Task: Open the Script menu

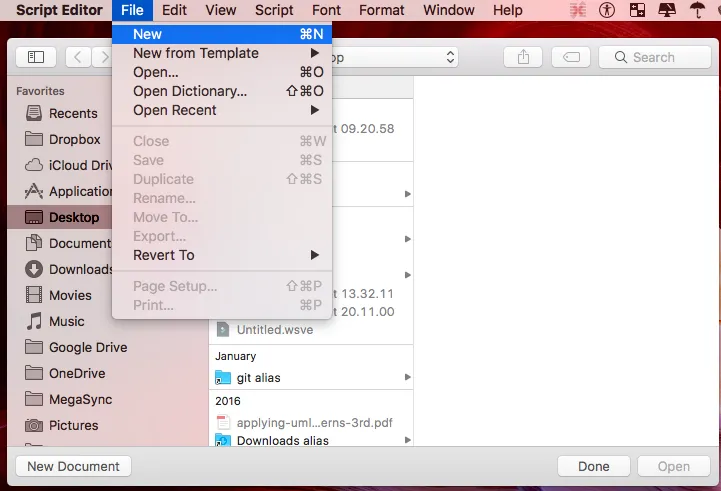Action: (274, 10)
